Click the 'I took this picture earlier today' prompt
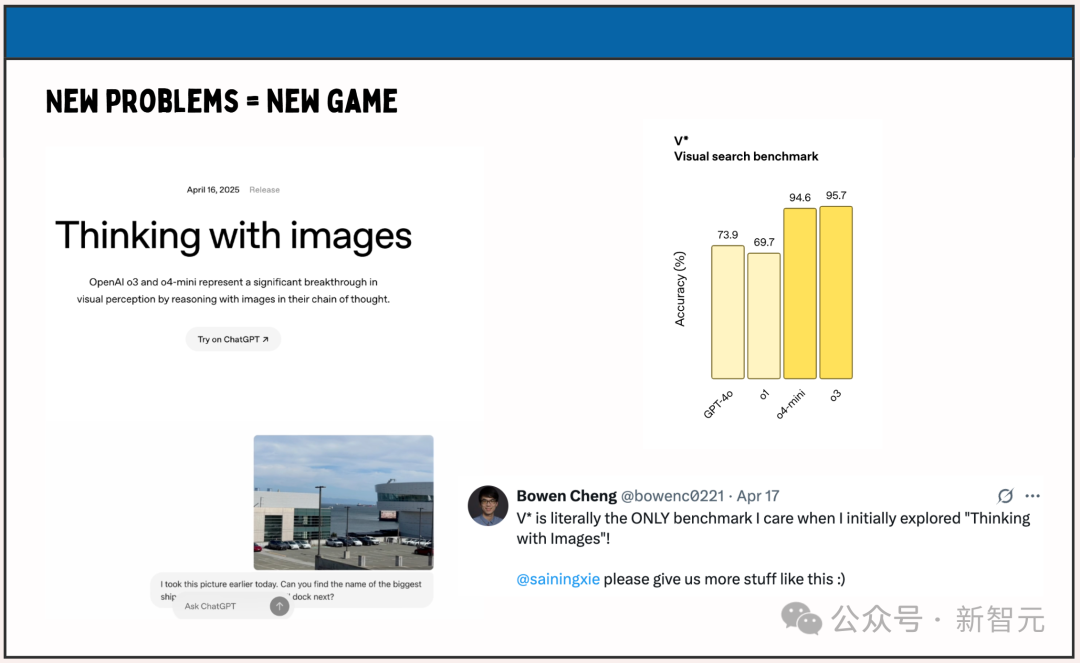Image resolution: width=1080 pixels, height=663 pixels. point(291,590)
